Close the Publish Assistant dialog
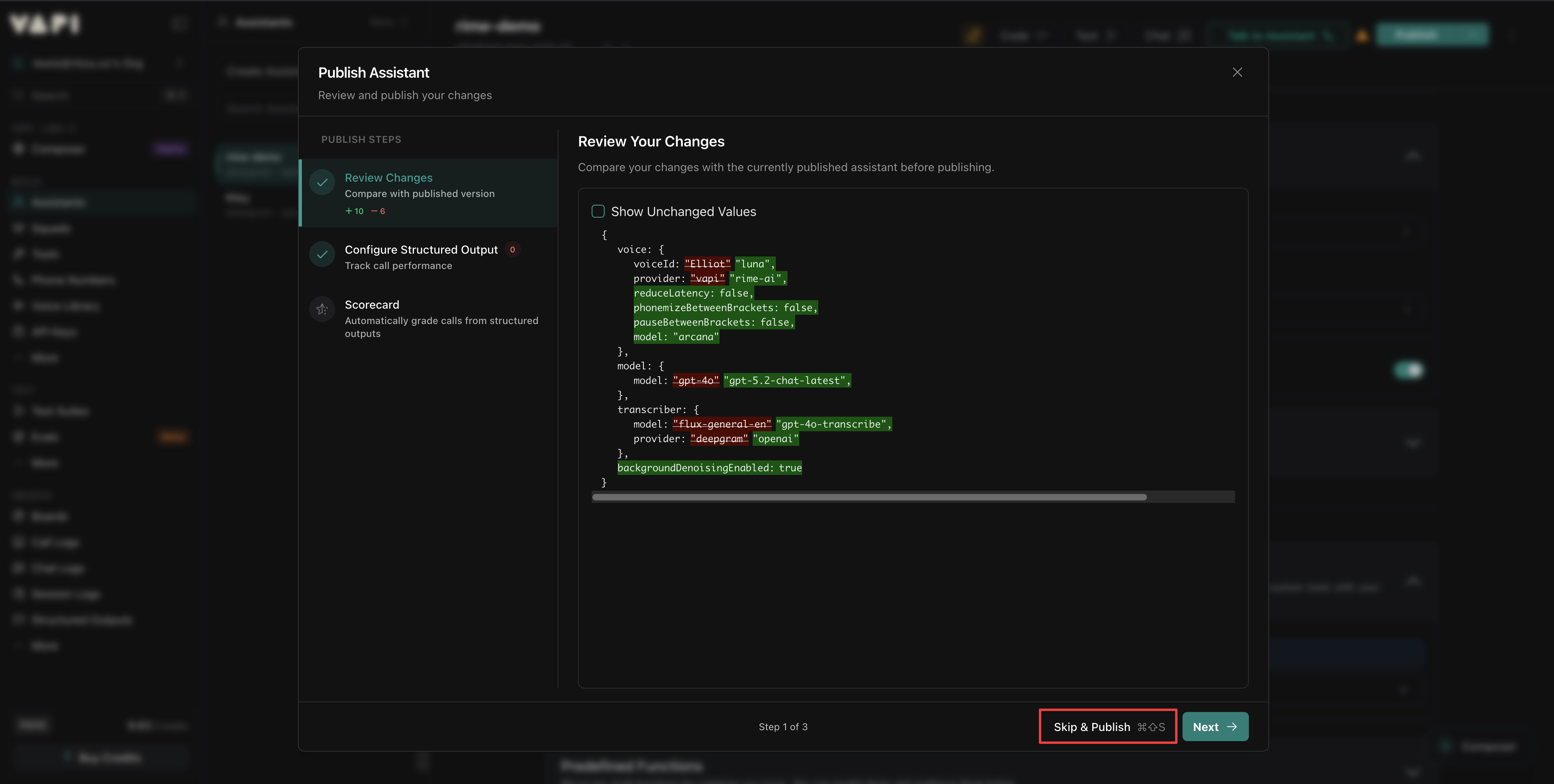The width and height of the screenshot is (1554, 784). pos(1237,72)
